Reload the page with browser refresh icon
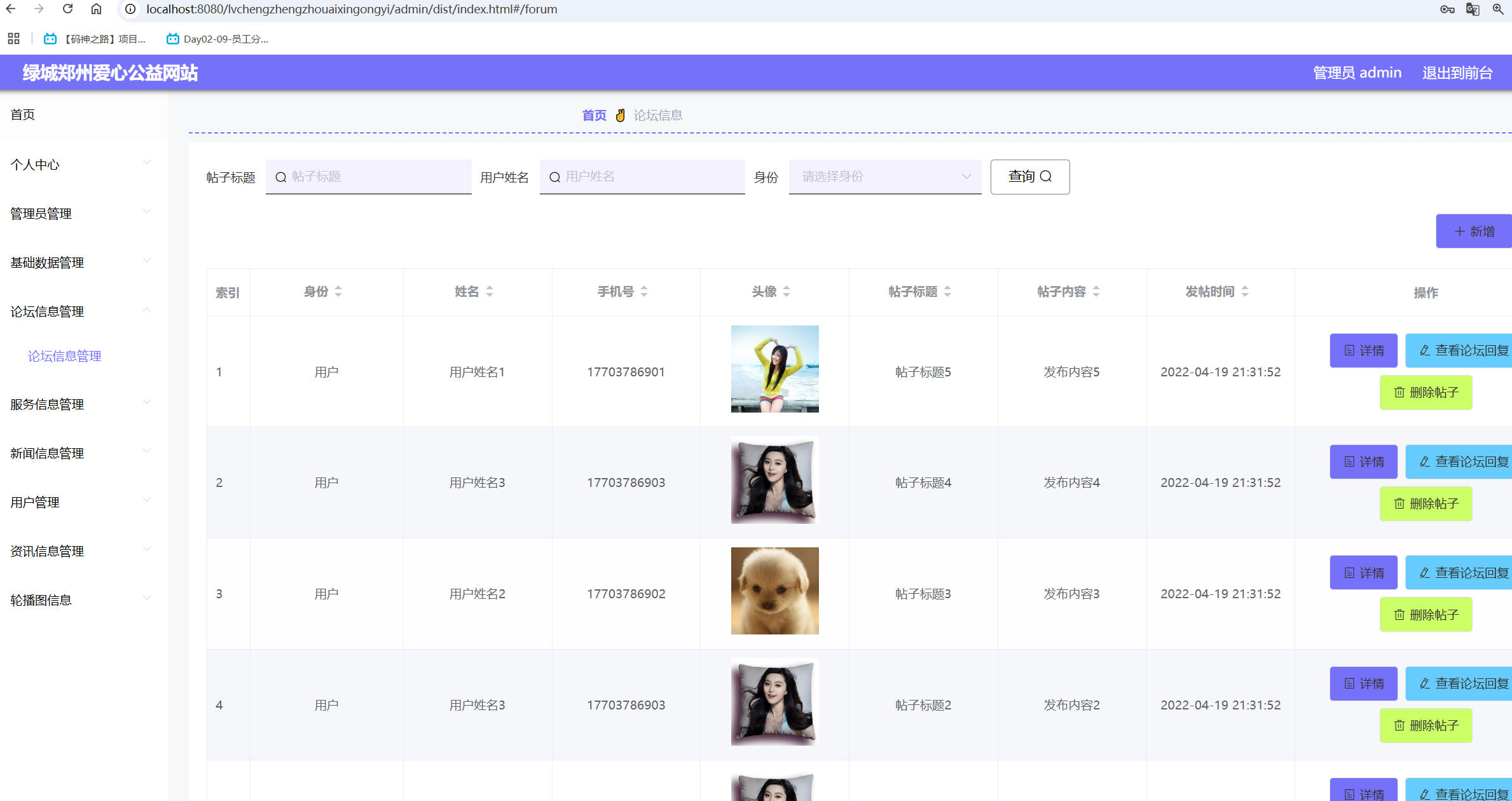This screenshot has height=801, width=1512. pyautogui.click(x=67, y=9)
